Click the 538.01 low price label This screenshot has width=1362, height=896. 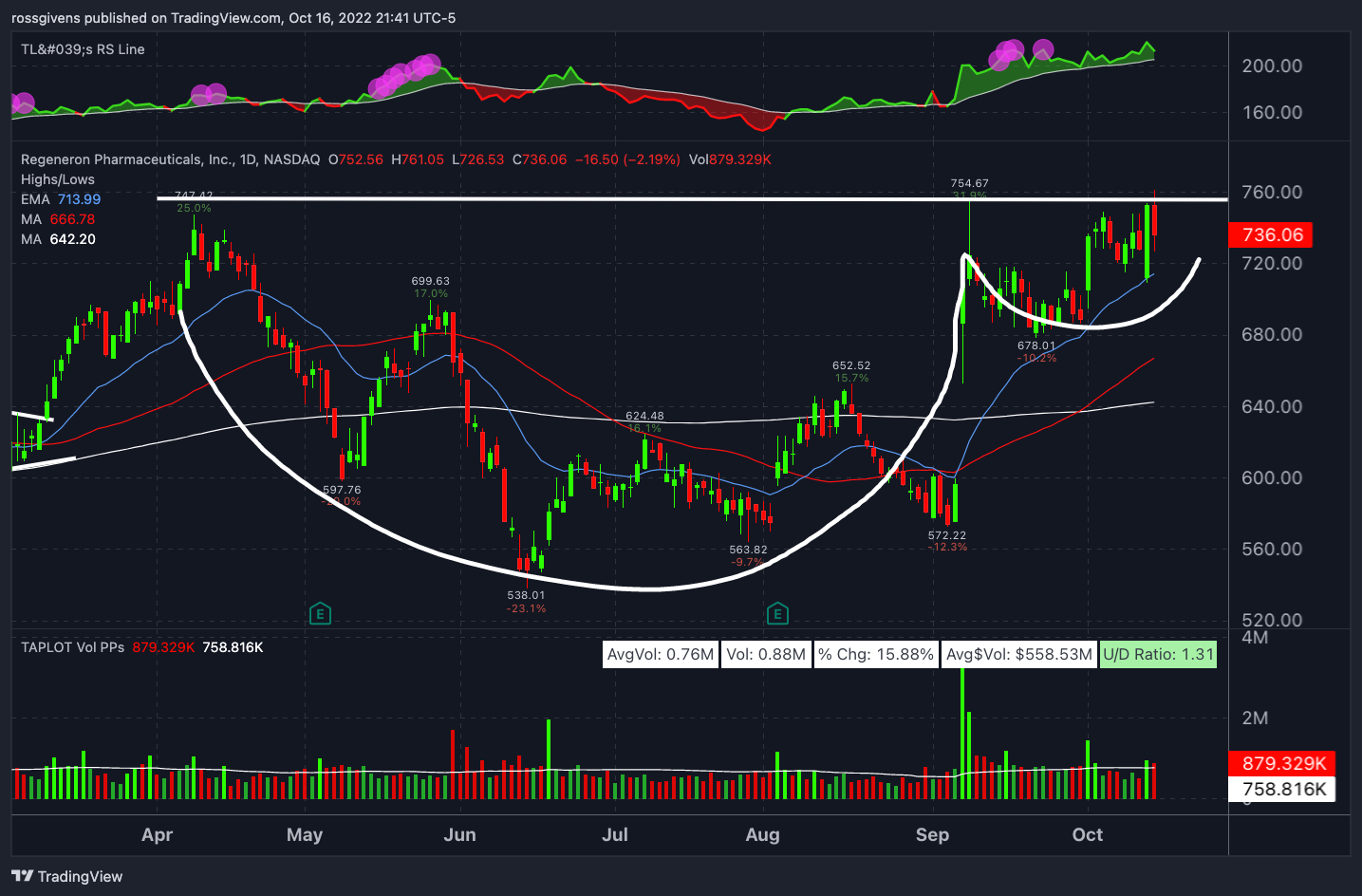coord(526,595)
